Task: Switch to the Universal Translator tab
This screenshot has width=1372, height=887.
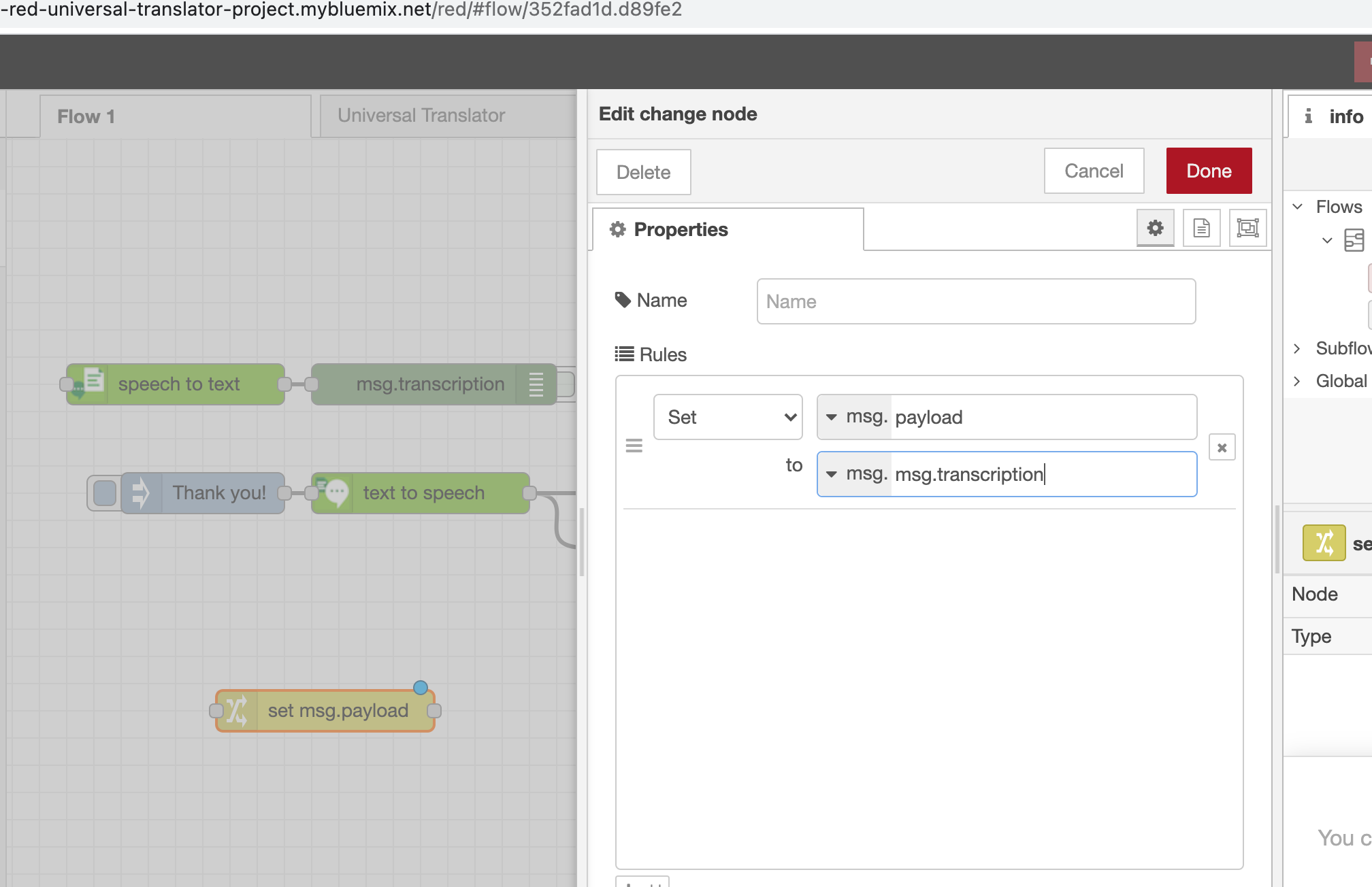Action: (x=421, y=116)
